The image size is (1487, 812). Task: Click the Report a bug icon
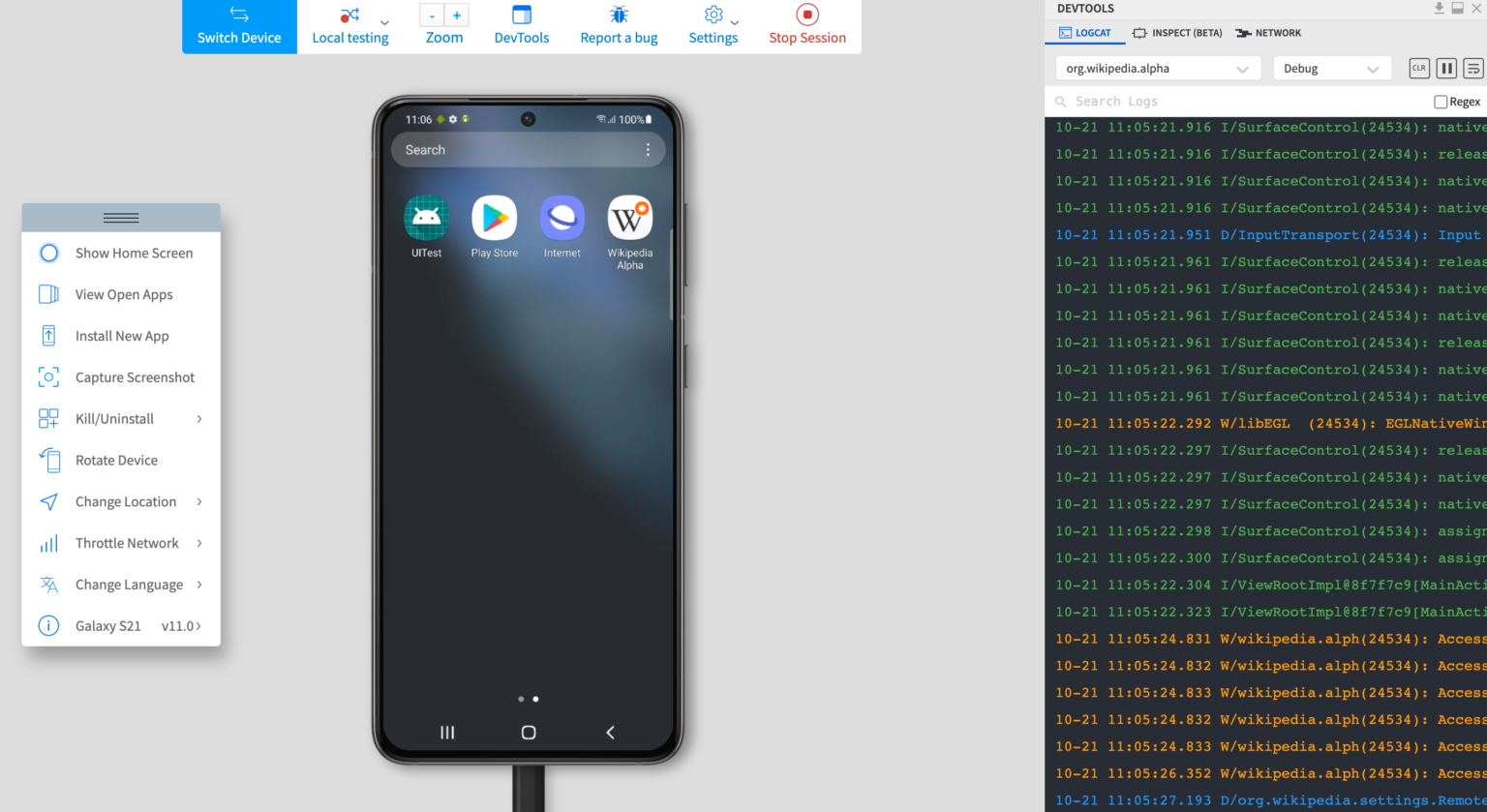[x=619, y=16]
